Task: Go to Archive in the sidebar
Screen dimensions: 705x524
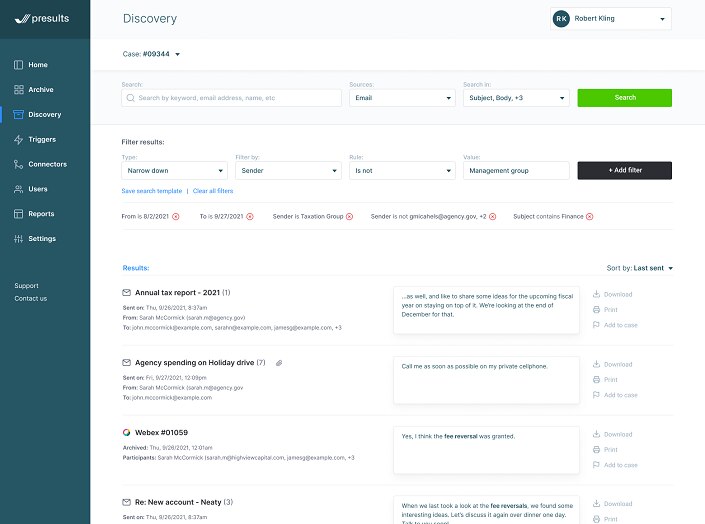Action: (41, 90)
